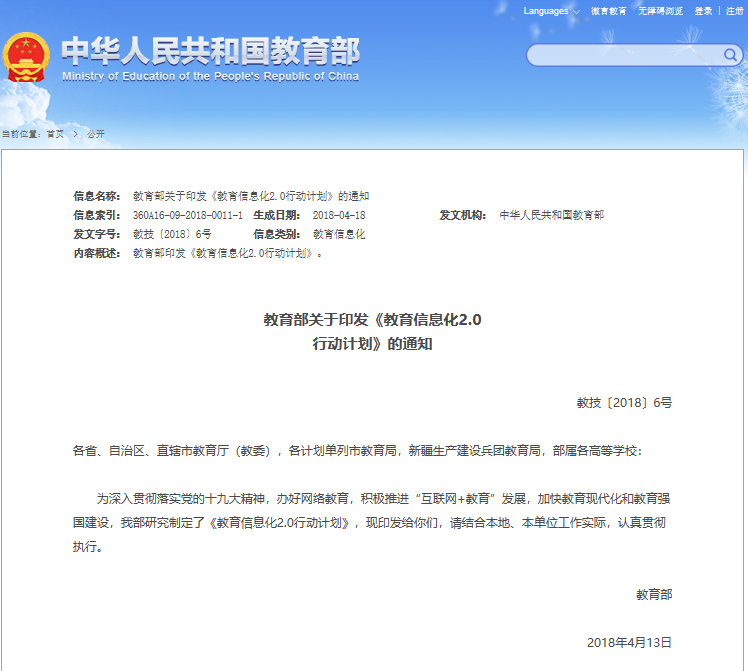Click the generated date 2018-04-18

(339, 215)
